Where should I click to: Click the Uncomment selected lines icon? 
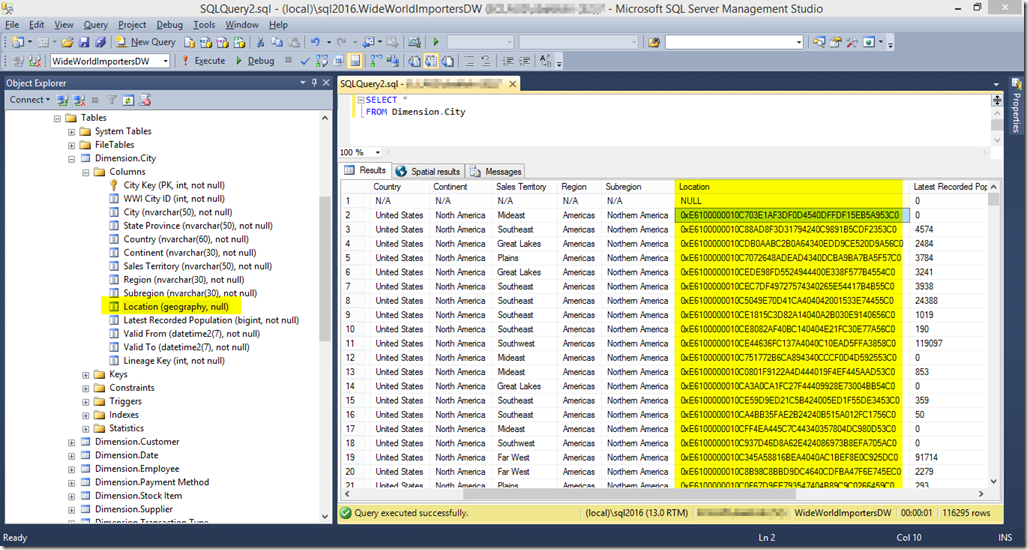click(x=486, y=61)
